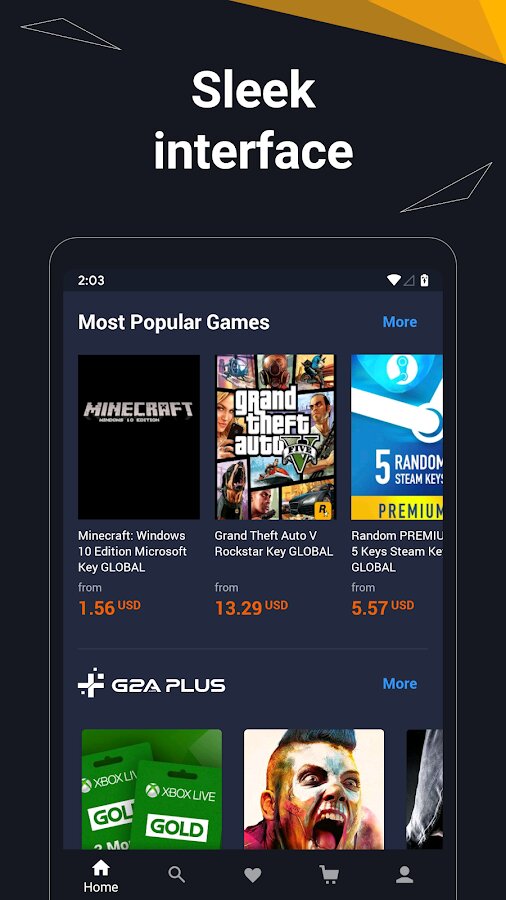The image size is (506, 900).
Task: Open Grand Theft Auto V Rockstar Key title
Action: pos(274,544)
